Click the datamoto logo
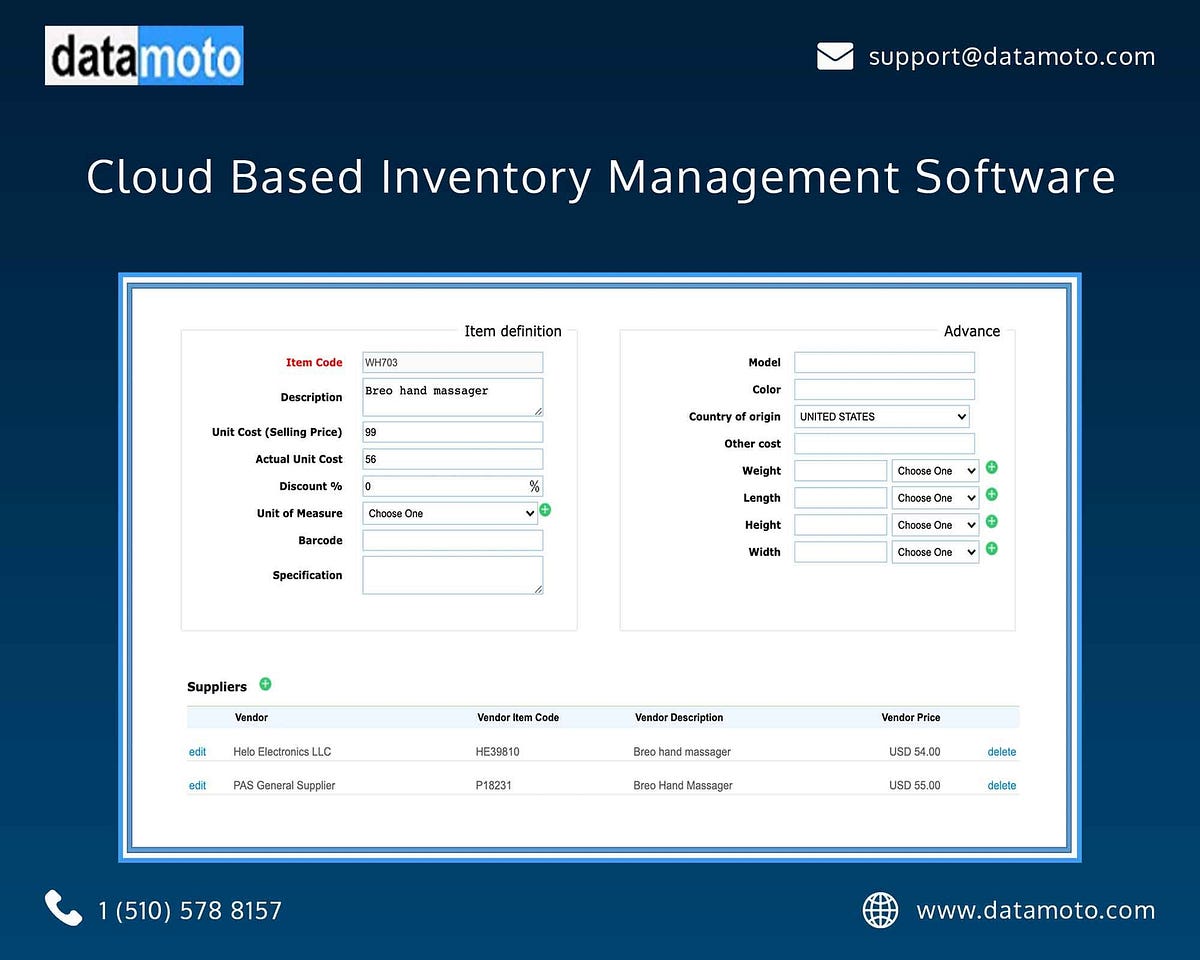Screen dimensions: 1200x960 pos(143,55)
